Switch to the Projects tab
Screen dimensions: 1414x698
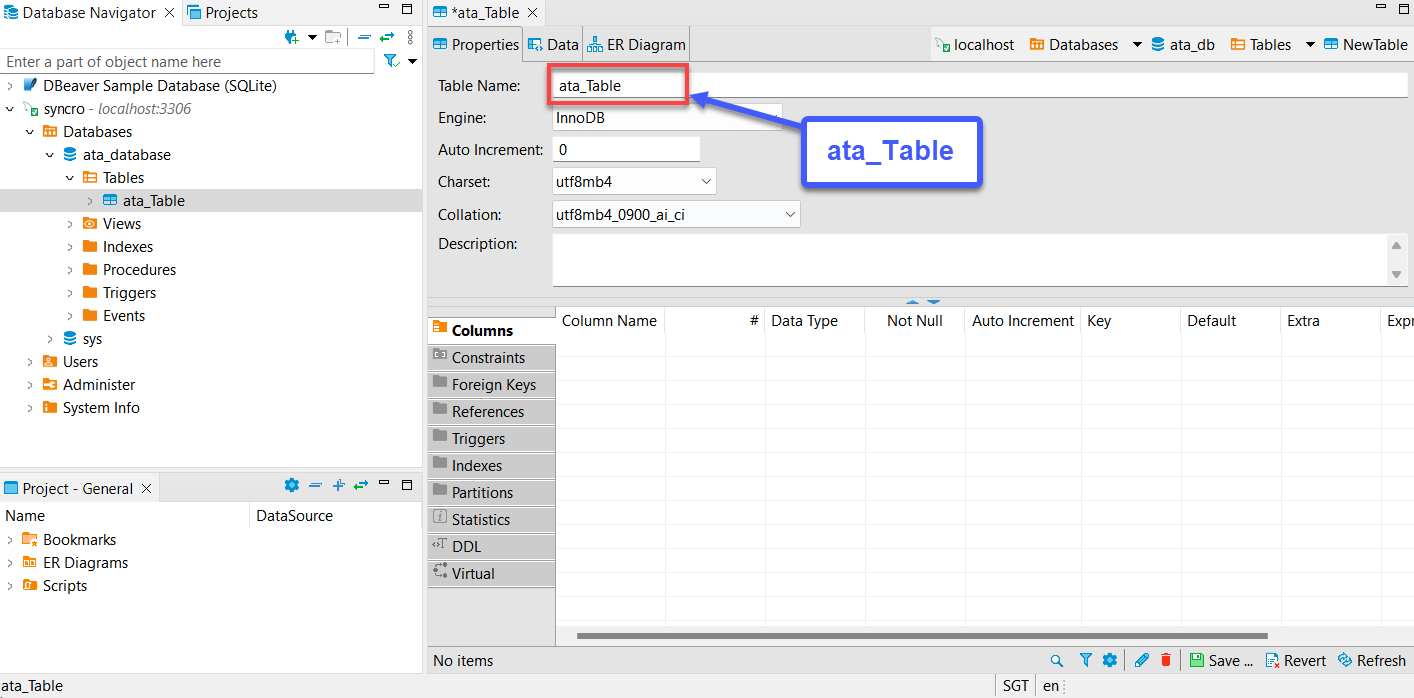[222, 13]
